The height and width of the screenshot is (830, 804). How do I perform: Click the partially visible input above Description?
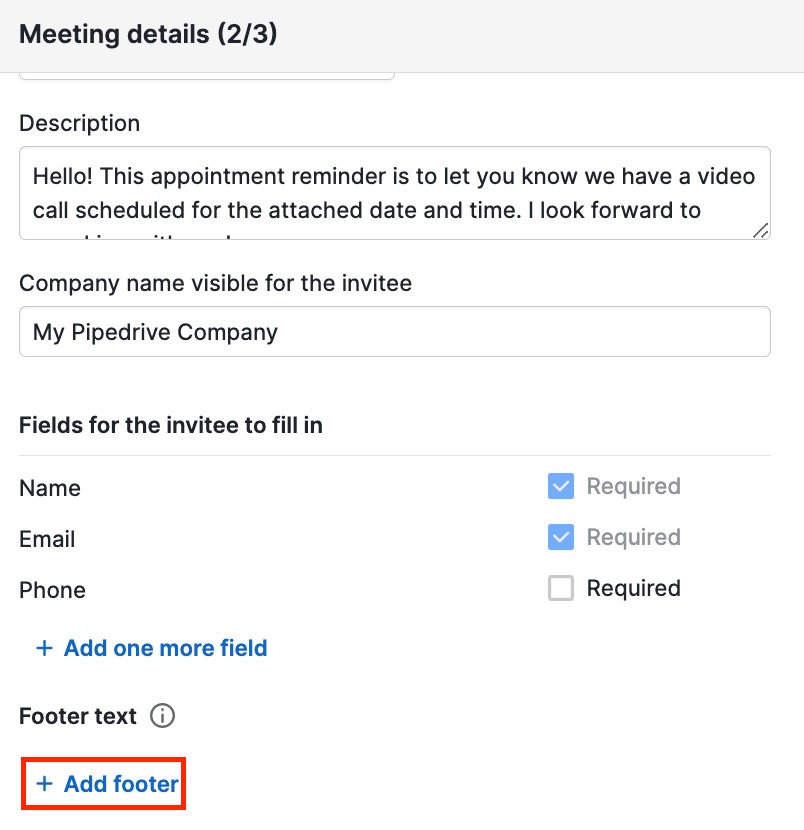(206, 75)
